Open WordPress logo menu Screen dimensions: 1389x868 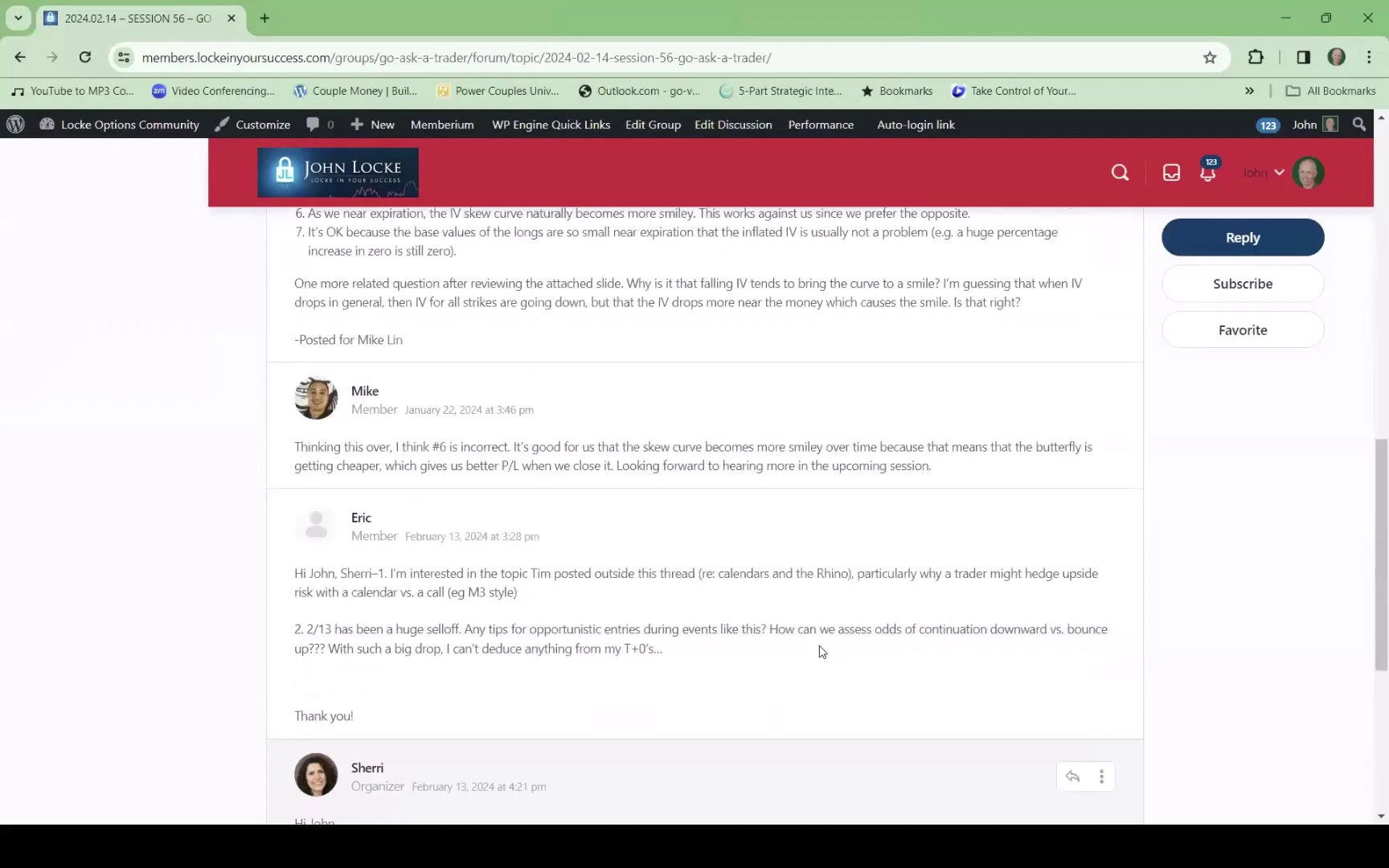click(x=15, y=125)
